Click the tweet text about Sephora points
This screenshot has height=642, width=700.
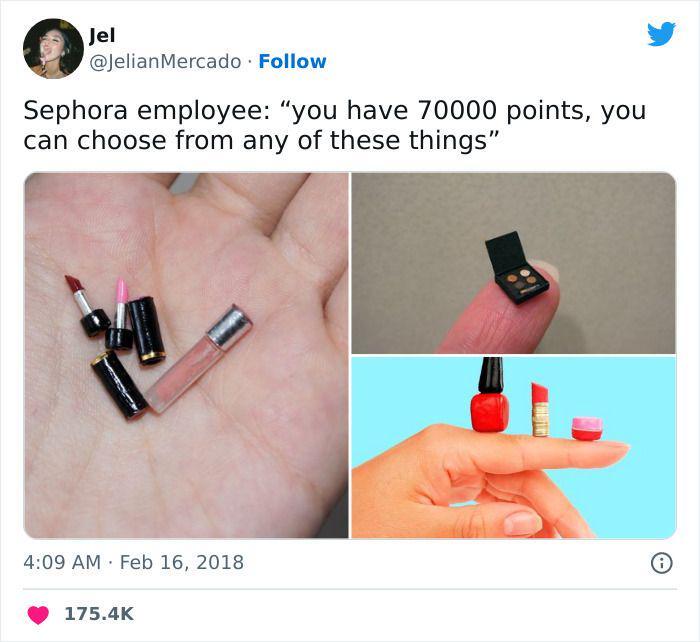point(335,125)
